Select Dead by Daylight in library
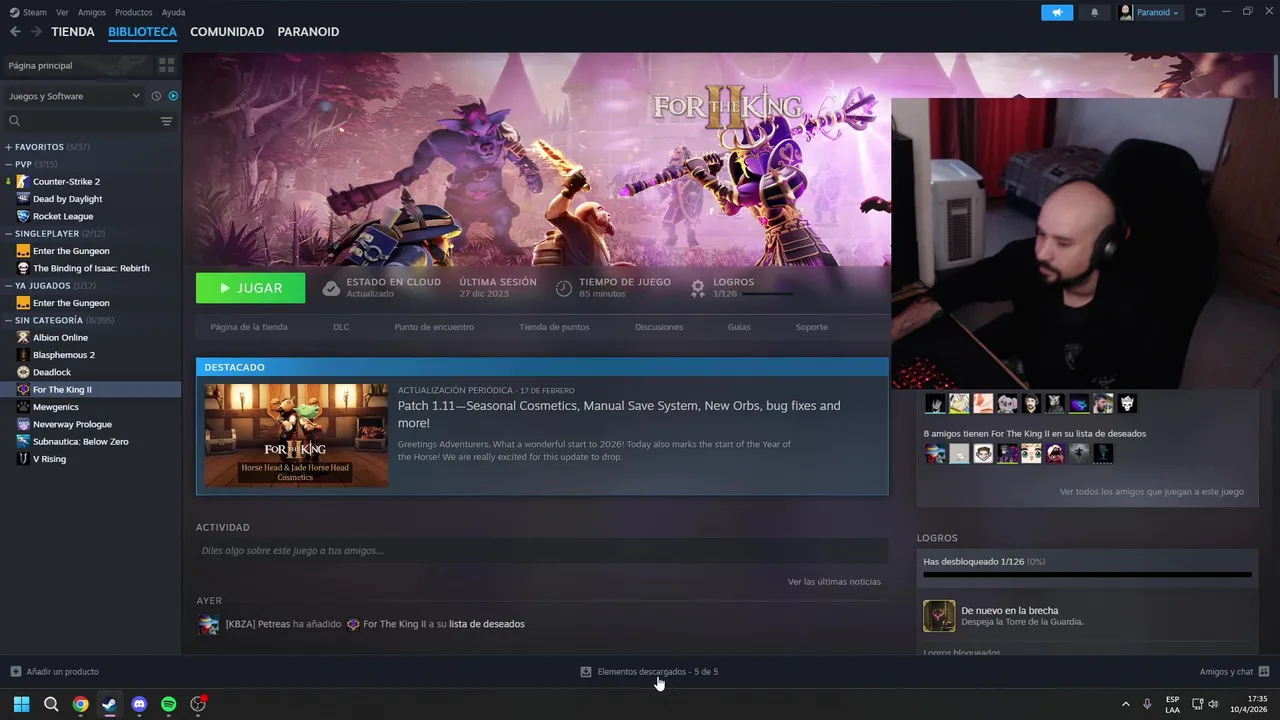 (x=67, y=199)
